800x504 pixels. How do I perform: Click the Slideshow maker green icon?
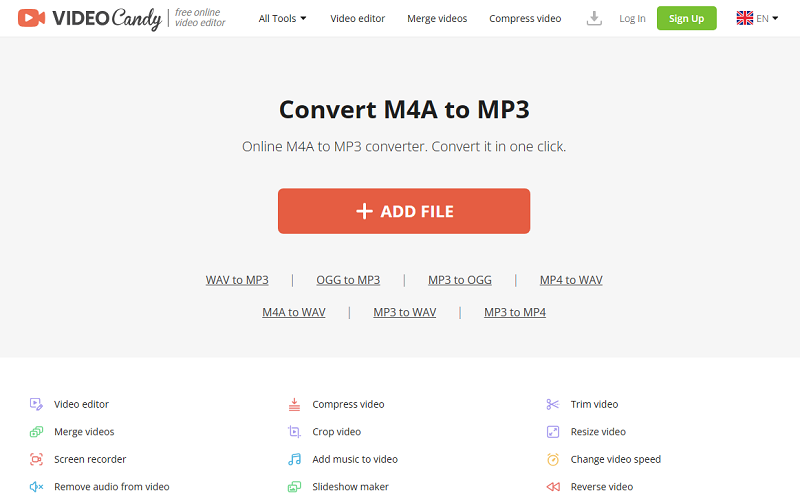294,487
